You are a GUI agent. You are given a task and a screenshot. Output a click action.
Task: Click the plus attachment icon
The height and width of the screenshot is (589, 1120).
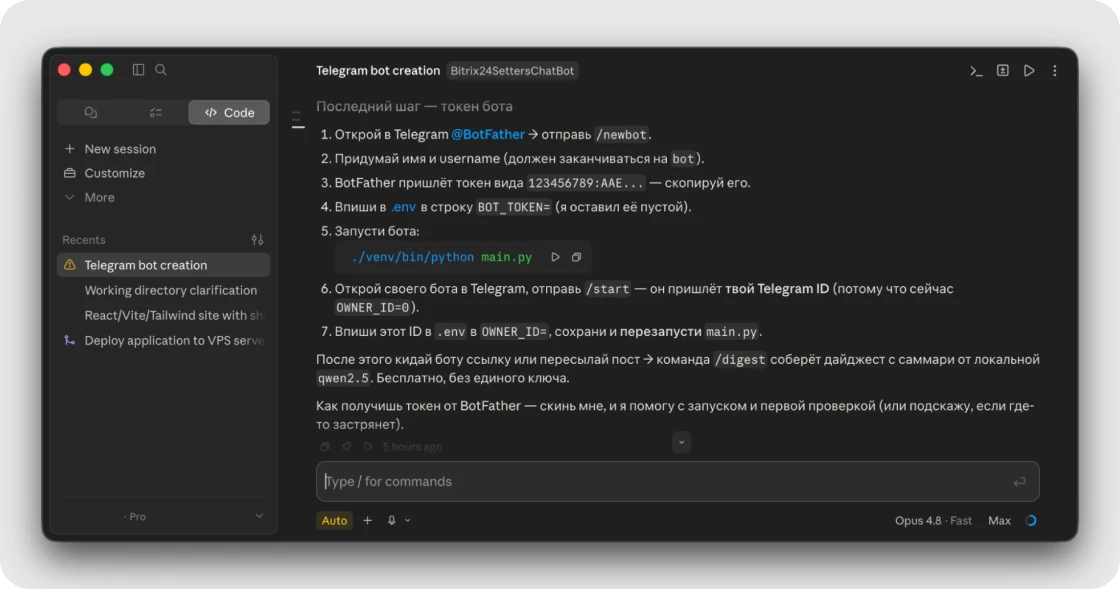click(367, 520)
